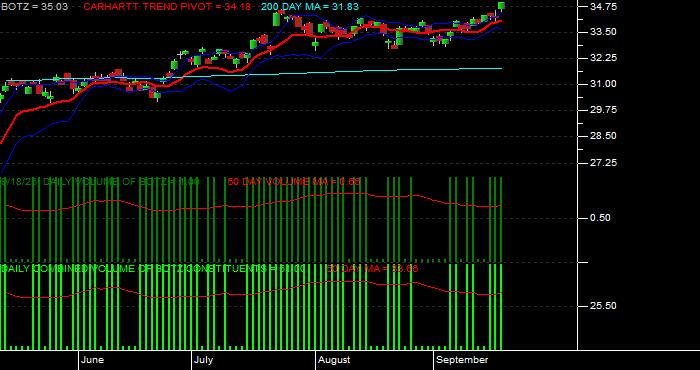
Task: Click the August label on the time axis
Action: click(335, 360)
